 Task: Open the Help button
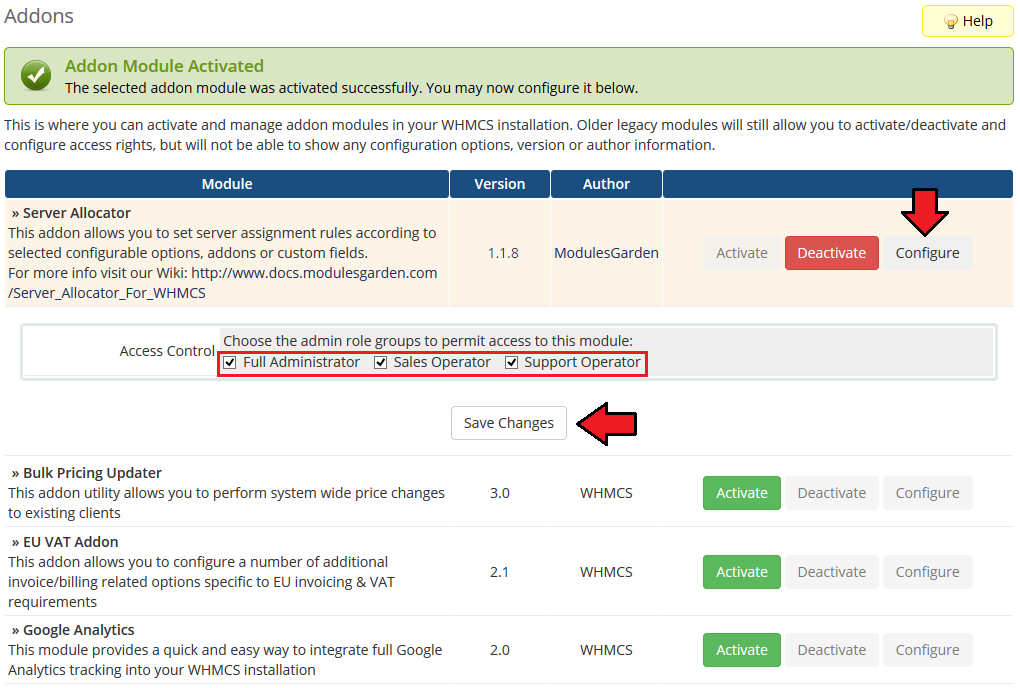point(967,21)
